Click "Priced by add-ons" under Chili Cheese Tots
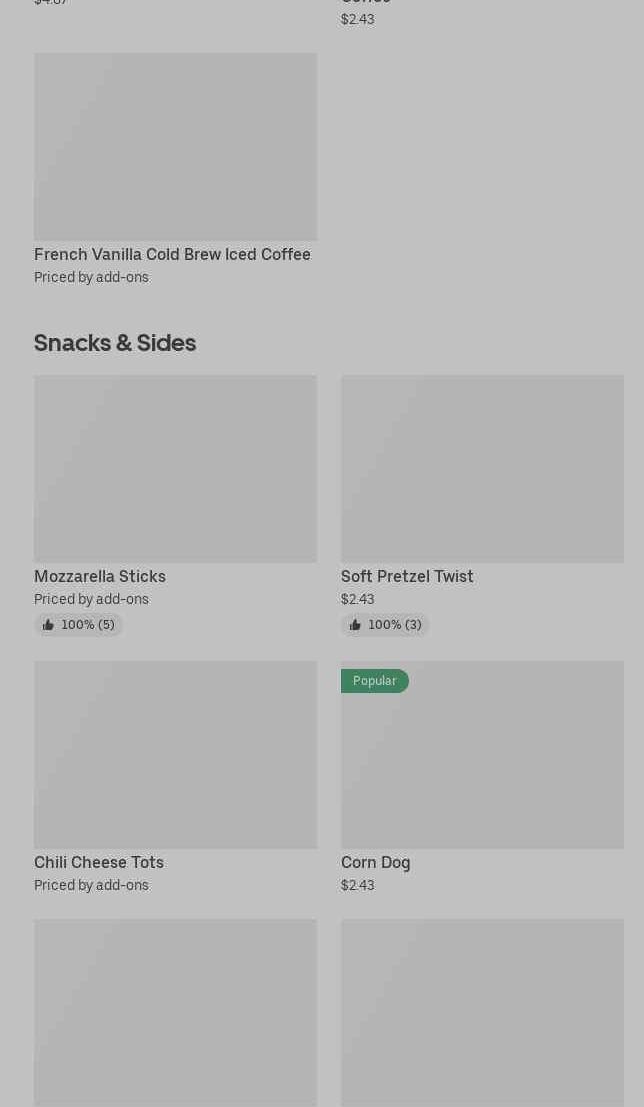Screen dimensions: 644x1107 pos(91,886)
